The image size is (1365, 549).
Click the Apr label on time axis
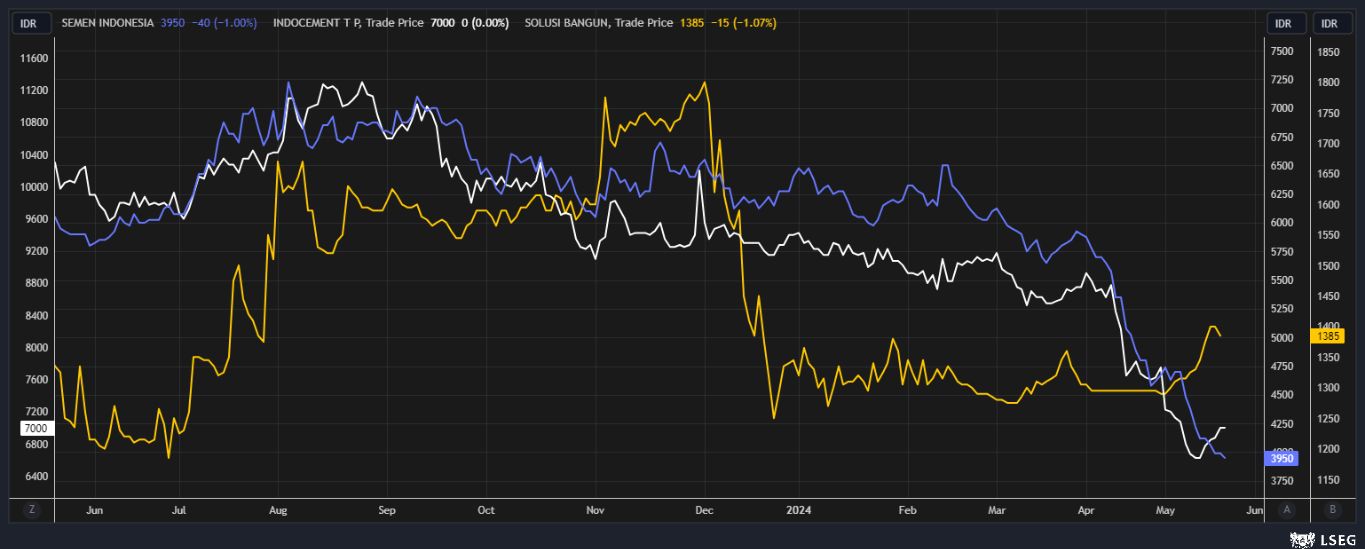[x=1086, y=510]
